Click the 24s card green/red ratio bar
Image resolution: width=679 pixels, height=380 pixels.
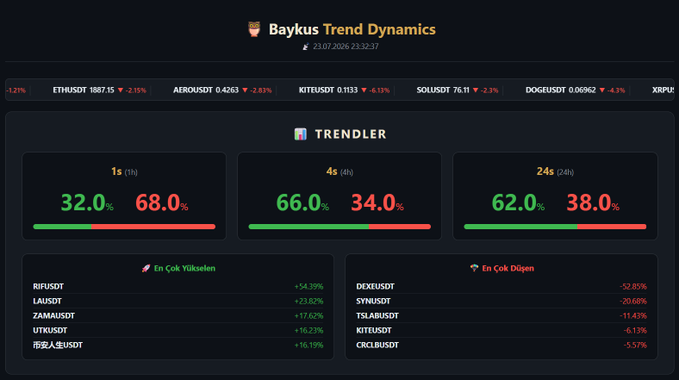coord(555,226)
